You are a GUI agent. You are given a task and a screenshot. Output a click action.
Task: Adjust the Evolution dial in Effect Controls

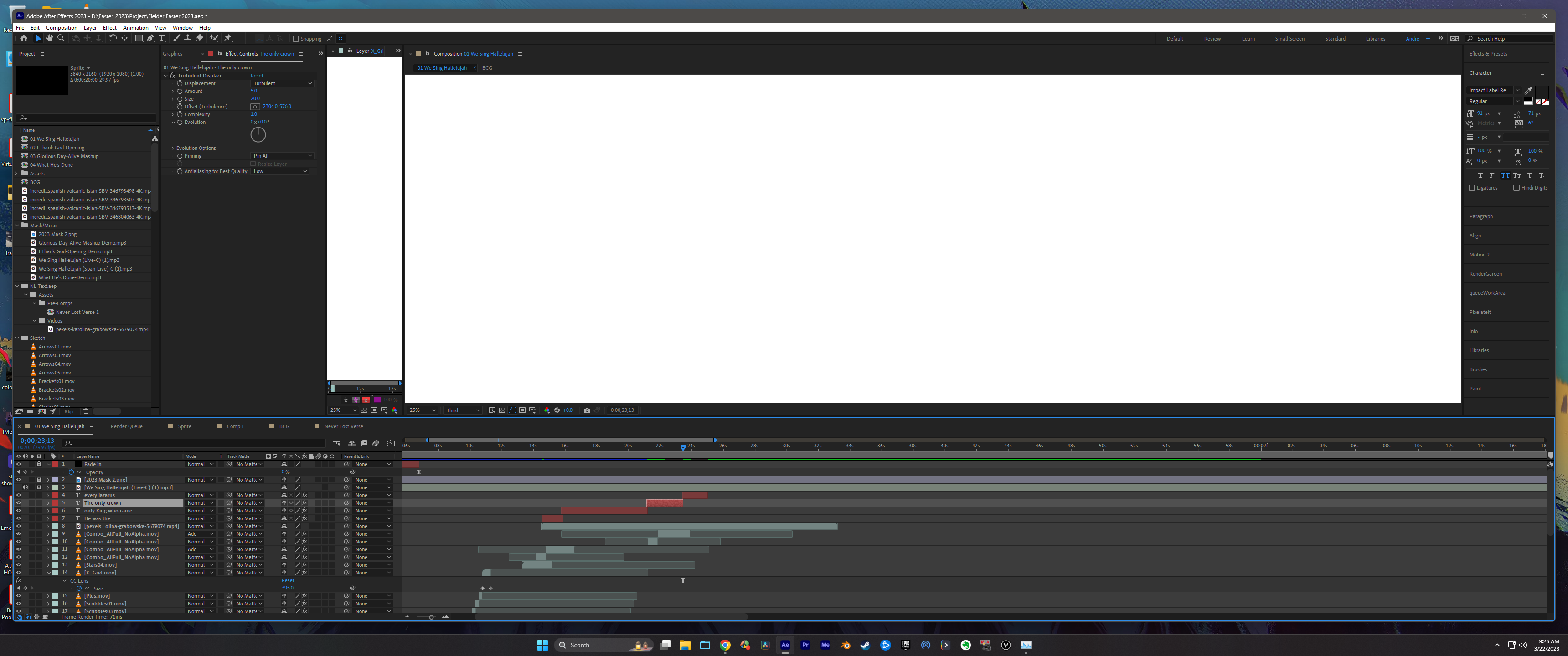point(258,134)
